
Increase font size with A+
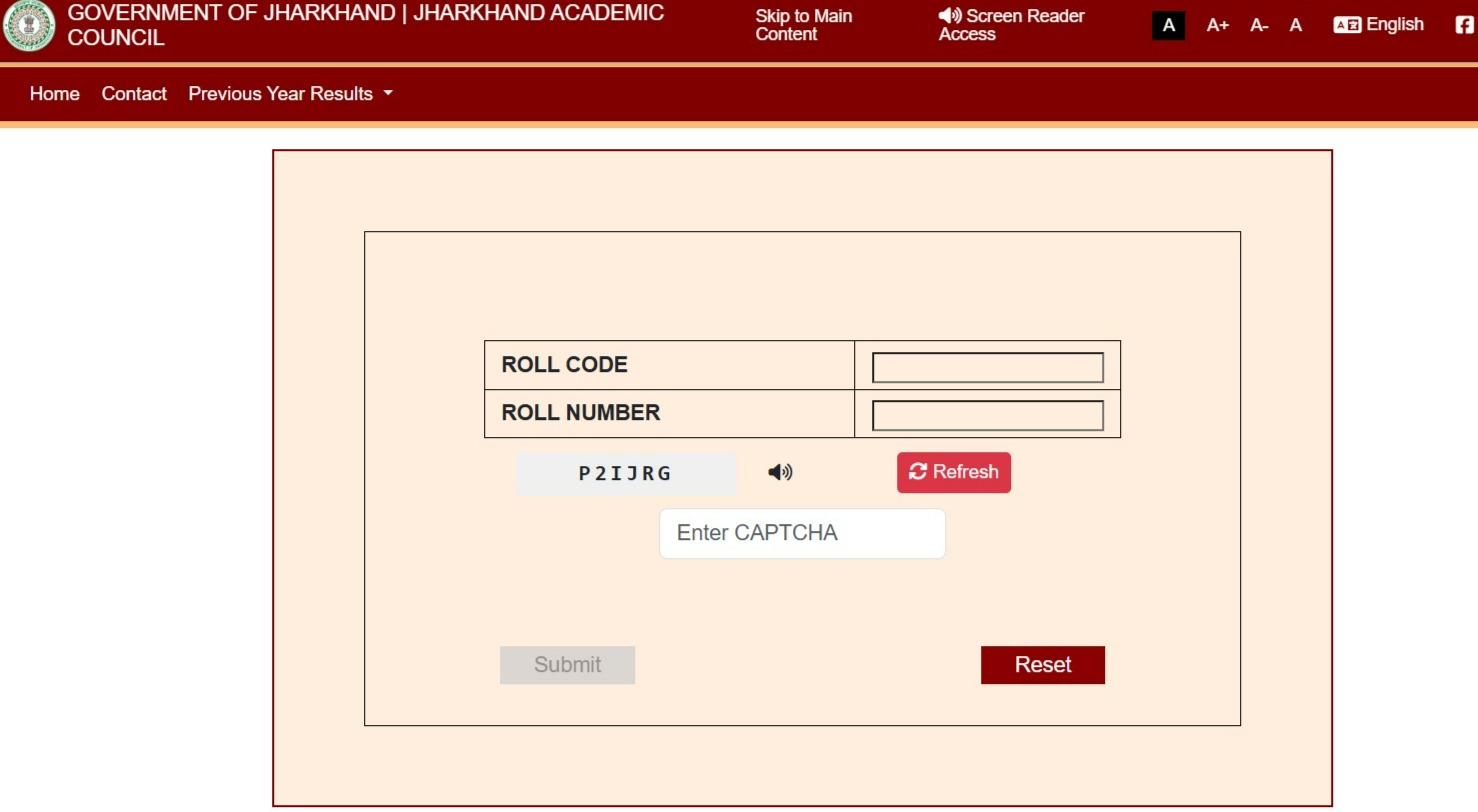1217,26
